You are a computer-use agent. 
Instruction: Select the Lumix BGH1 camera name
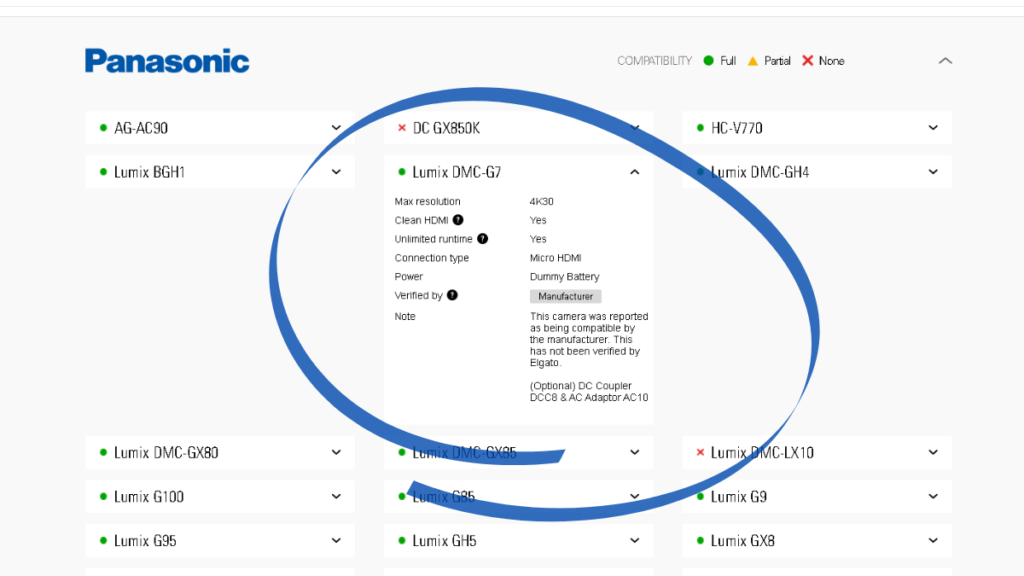pos(150,172)
